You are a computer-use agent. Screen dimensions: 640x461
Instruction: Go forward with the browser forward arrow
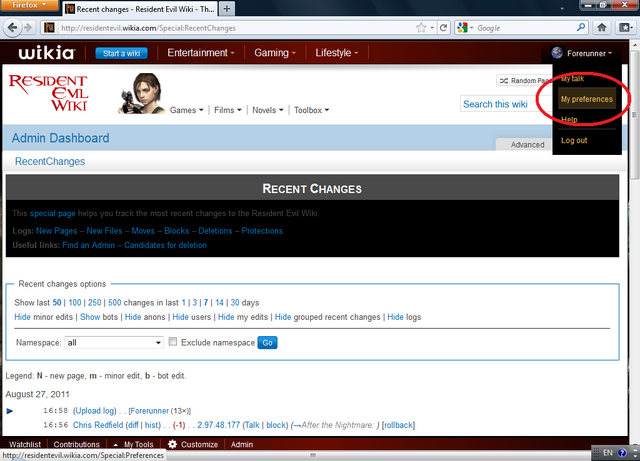[x=28, y=28]
